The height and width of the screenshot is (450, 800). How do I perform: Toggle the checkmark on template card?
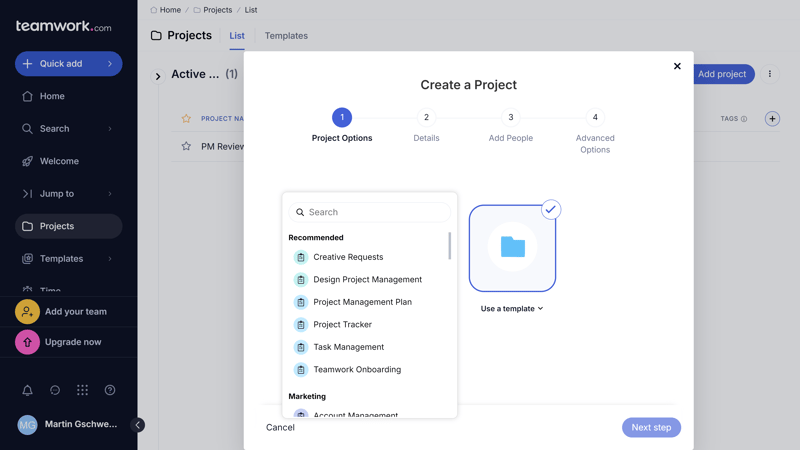coord(551,210)
